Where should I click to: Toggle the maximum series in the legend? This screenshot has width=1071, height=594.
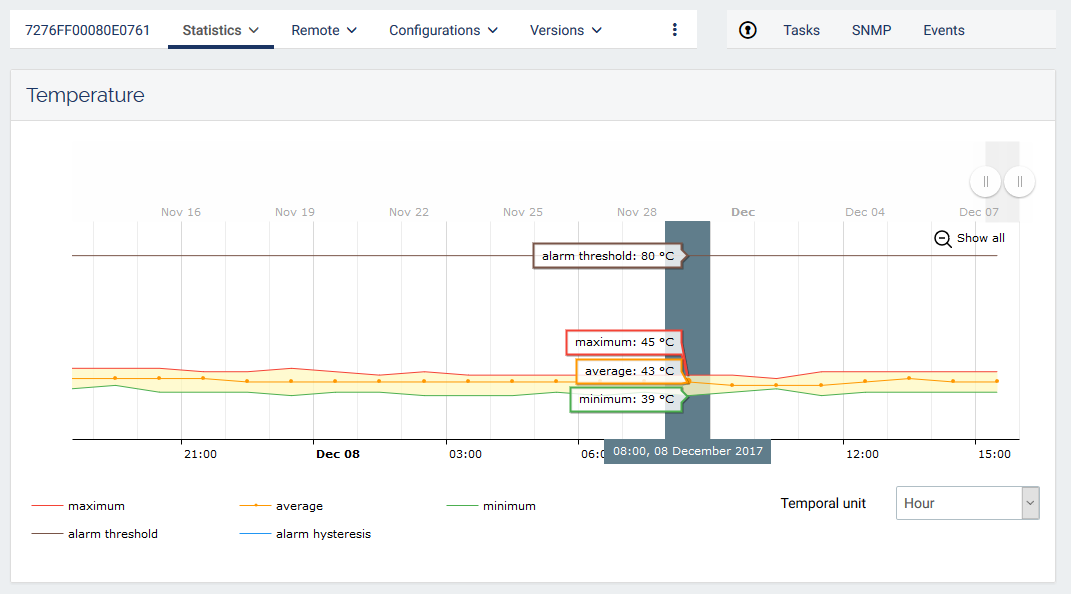click(x=95, y=506)
